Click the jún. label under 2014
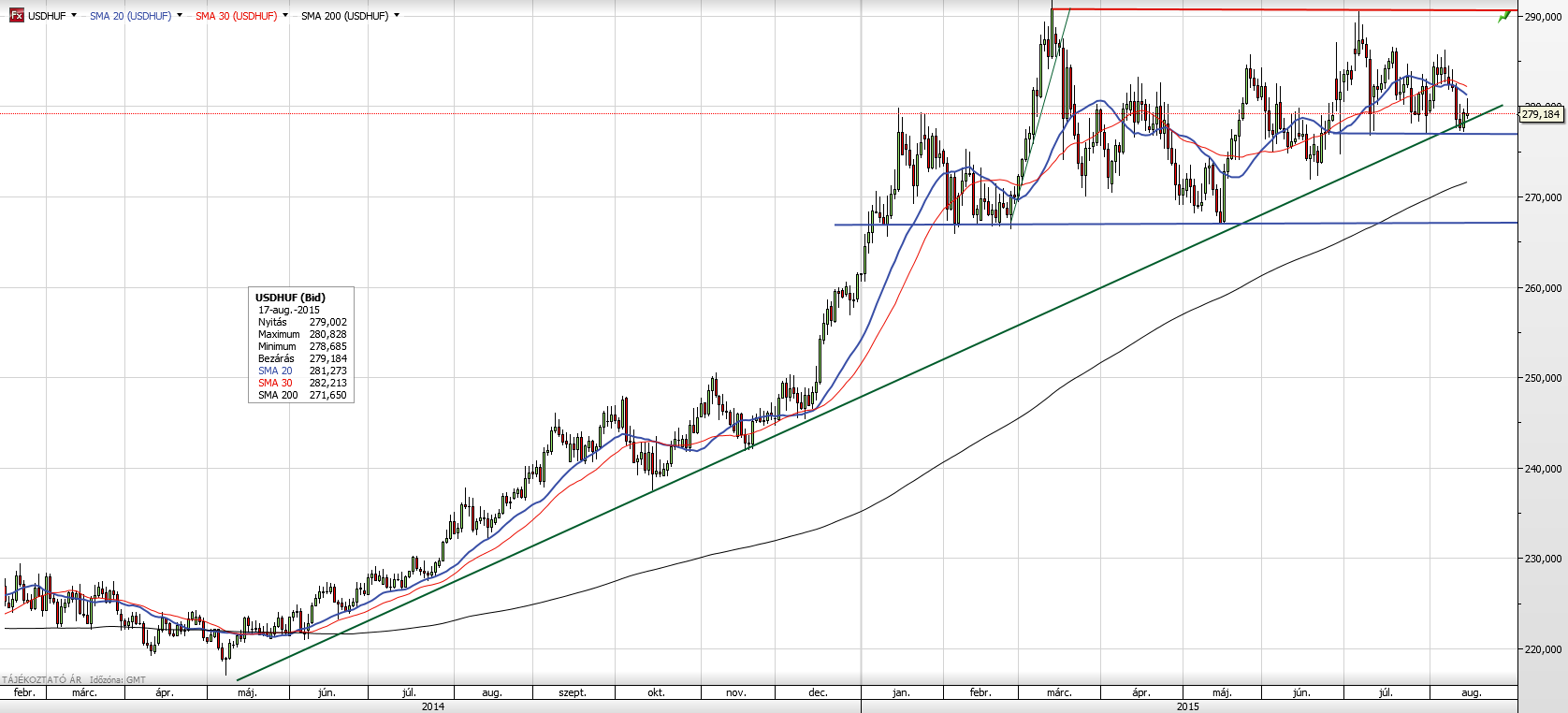The height and width of the screenshot is (713, 1568). [327, 692]
